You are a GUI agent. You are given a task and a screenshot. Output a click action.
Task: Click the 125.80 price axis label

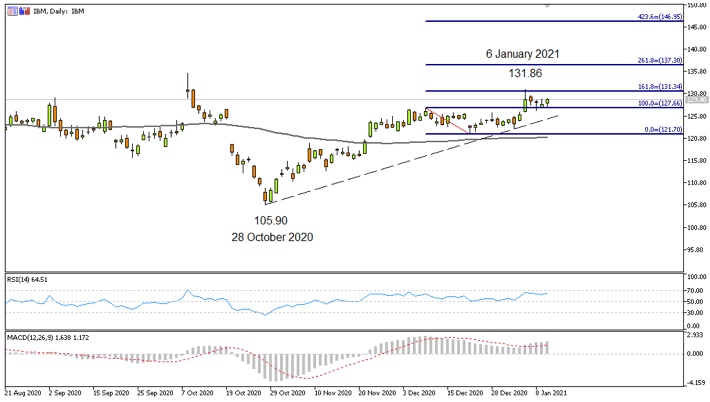(x=698, y=116)
